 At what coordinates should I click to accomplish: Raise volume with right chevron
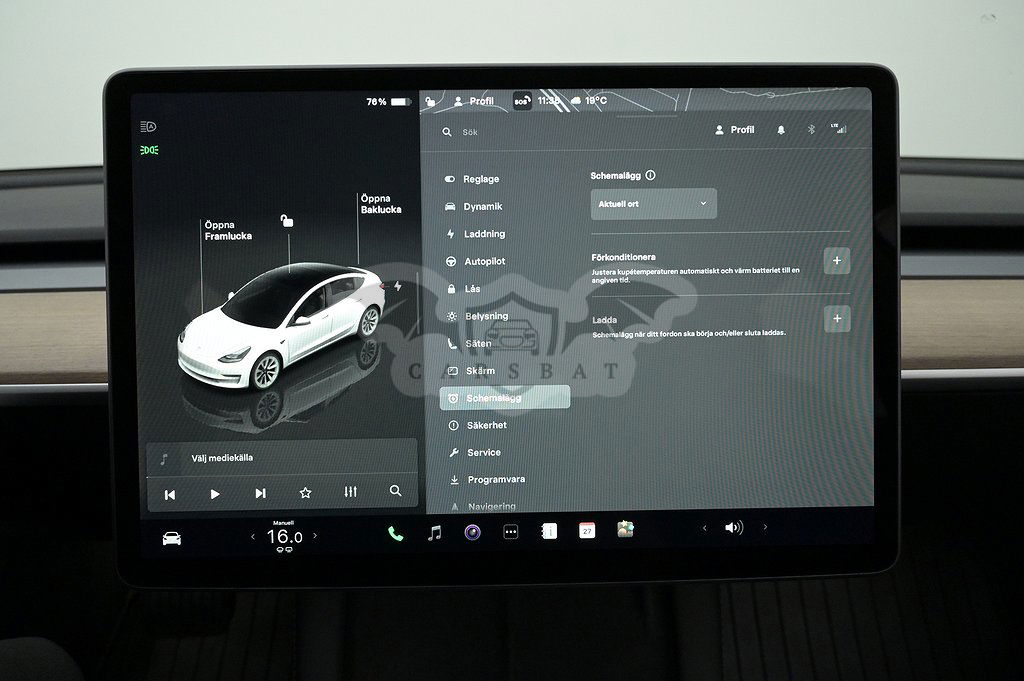pyautogui.click(x=765, y=528)
